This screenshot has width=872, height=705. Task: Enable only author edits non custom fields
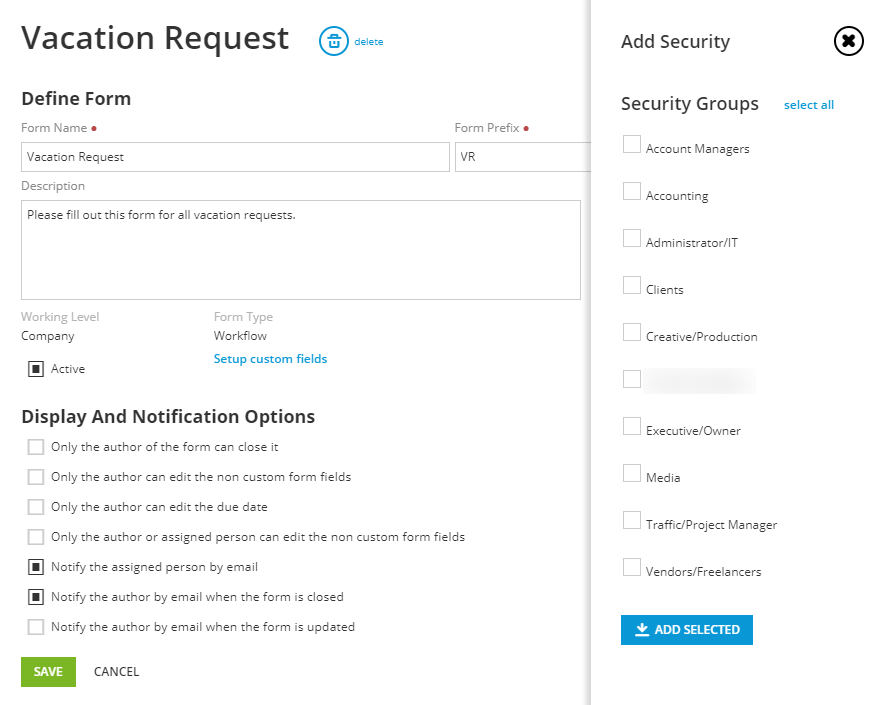[x=36, y=477]
